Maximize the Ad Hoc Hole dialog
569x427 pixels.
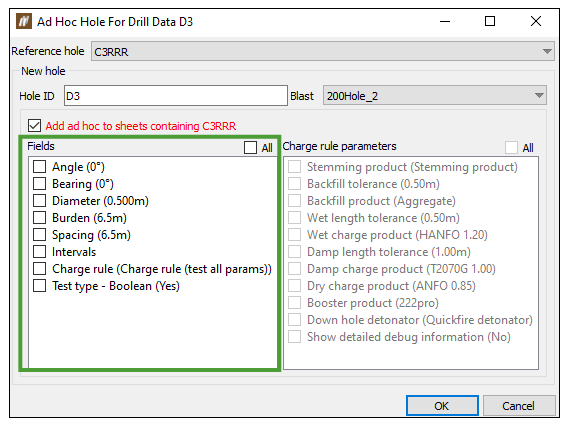(490, 21)
